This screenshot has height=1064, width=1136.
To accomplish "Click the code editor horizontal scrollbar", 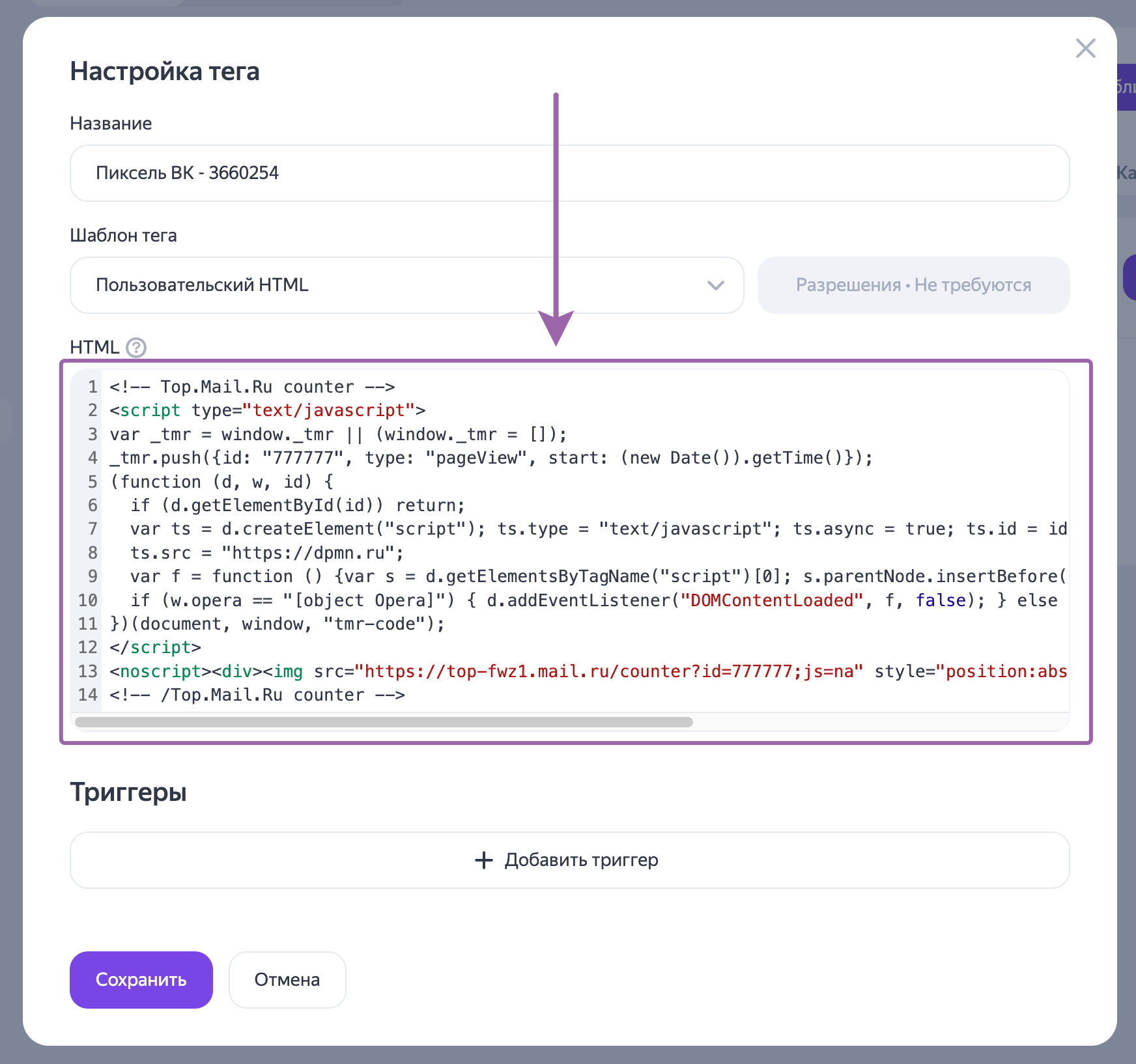I will pyautogui.click(x=384, y=722).
